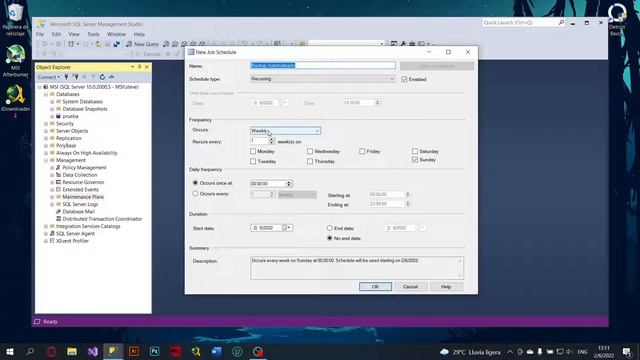Click the Database Mail node
The width and height of the screenshot is (640, 360).
click(78, 211)
